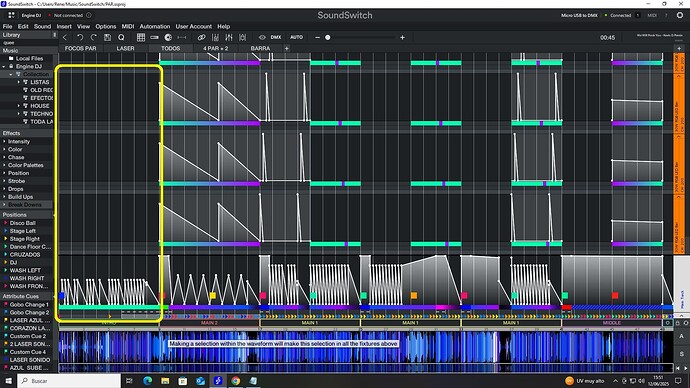The image size is (690, 388).
Task: Select the WASH LEFT position
Action: pyautogui.click(x=25, y=270)
